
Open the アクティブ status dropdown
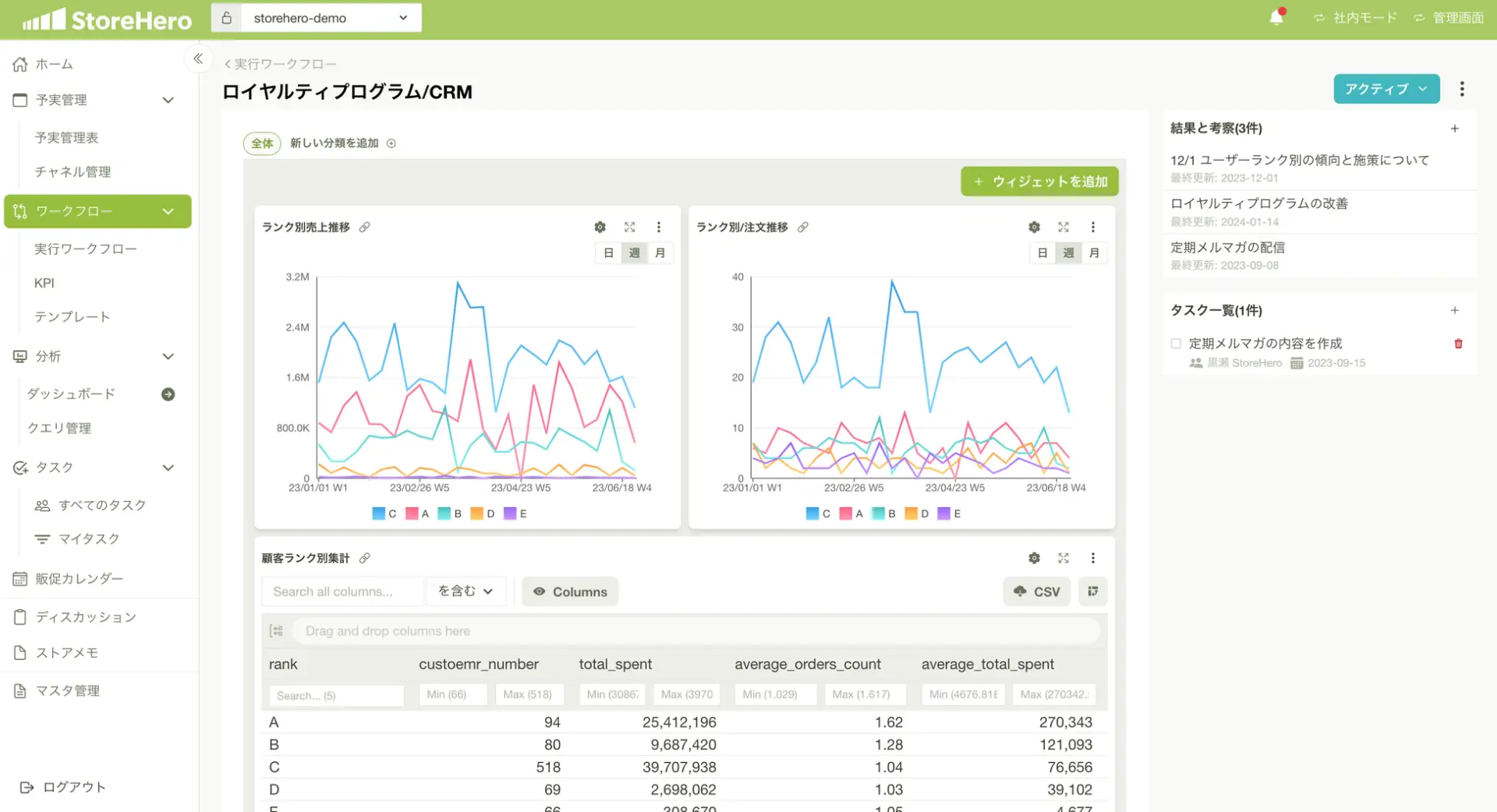tap(1386, 89)
